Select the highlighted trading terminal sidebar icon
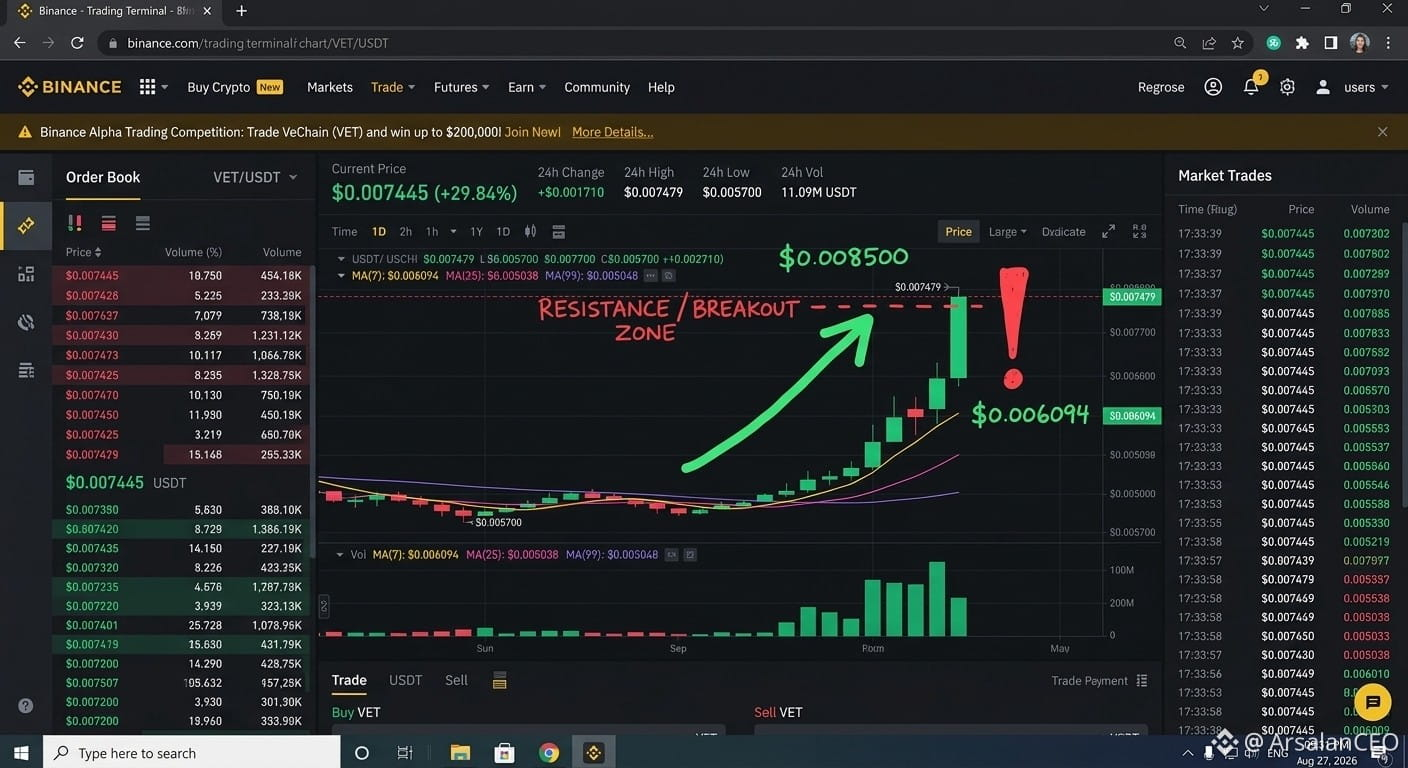1408x768 pixels. tap(26, 226)
